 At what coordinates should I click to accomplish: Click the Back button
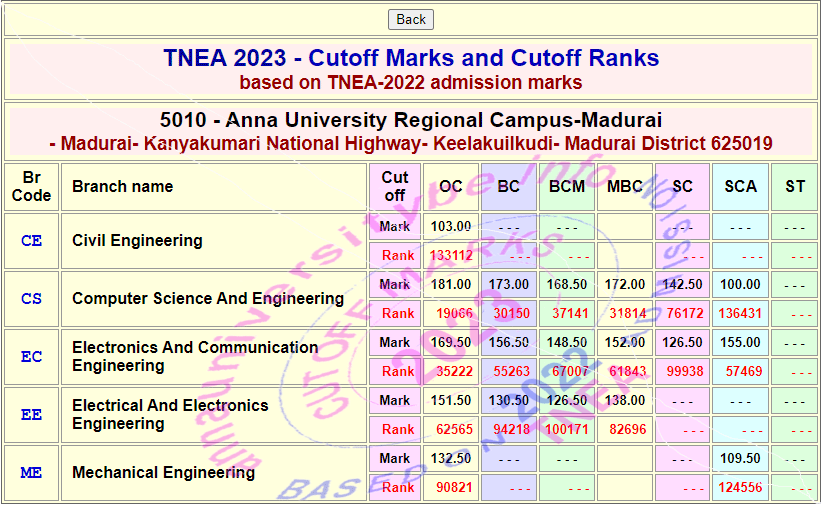(410, 19)
